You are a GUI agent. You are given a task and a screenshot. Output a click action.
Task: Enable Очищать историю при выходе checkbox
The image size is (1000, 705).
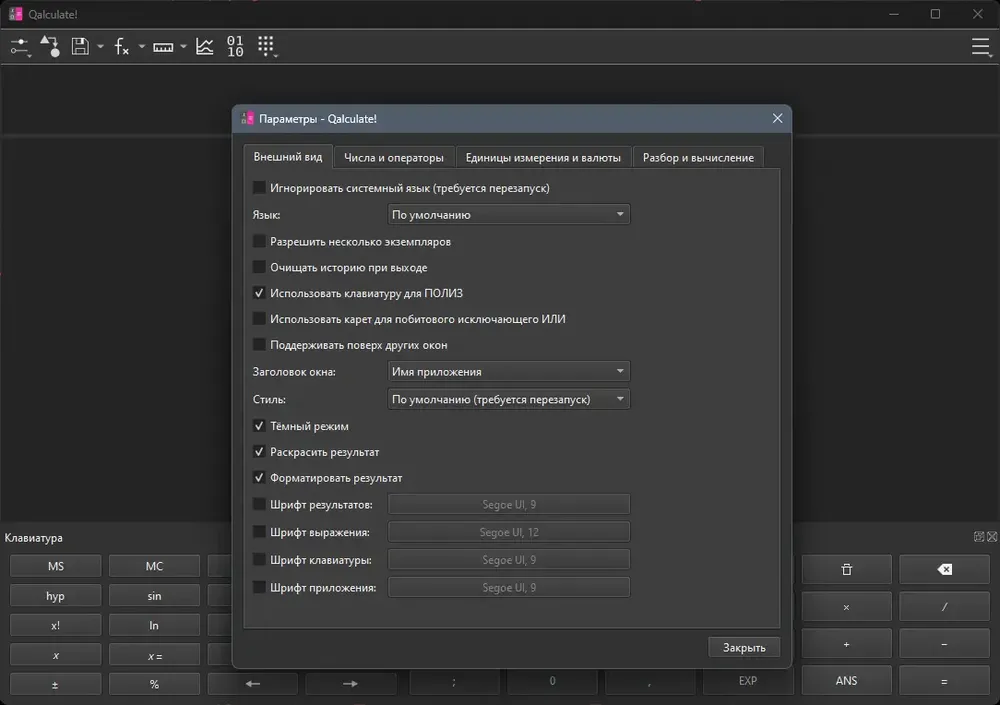tap(259, 267)
